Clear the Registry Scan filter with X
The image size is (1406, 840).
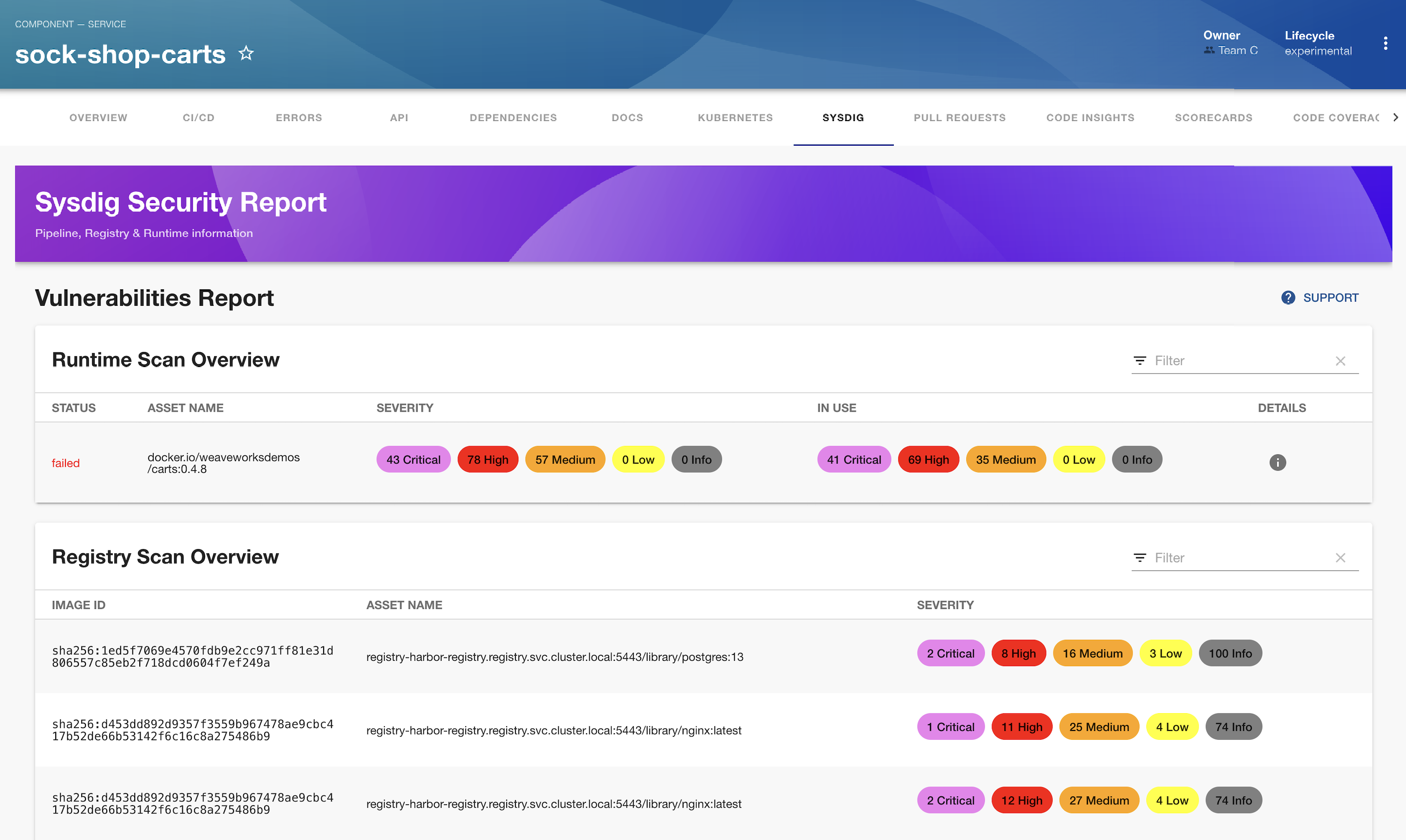pos(1340,558)
